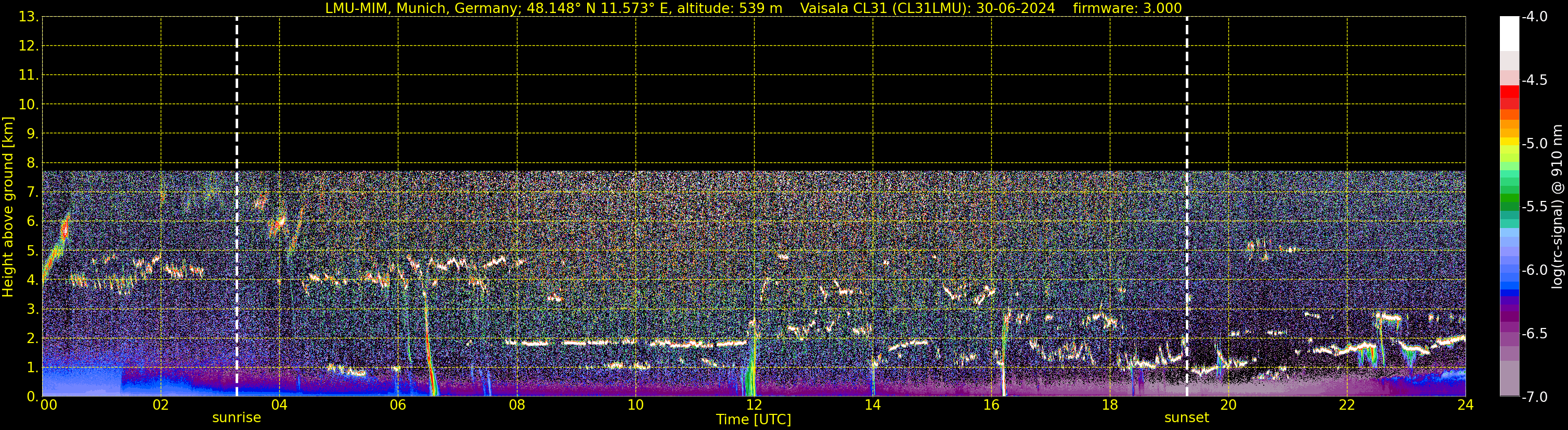The width and height of the screenshot is (1568, 430).
Task: Click the time axis tick '16'
Action: tap(991, 405)
